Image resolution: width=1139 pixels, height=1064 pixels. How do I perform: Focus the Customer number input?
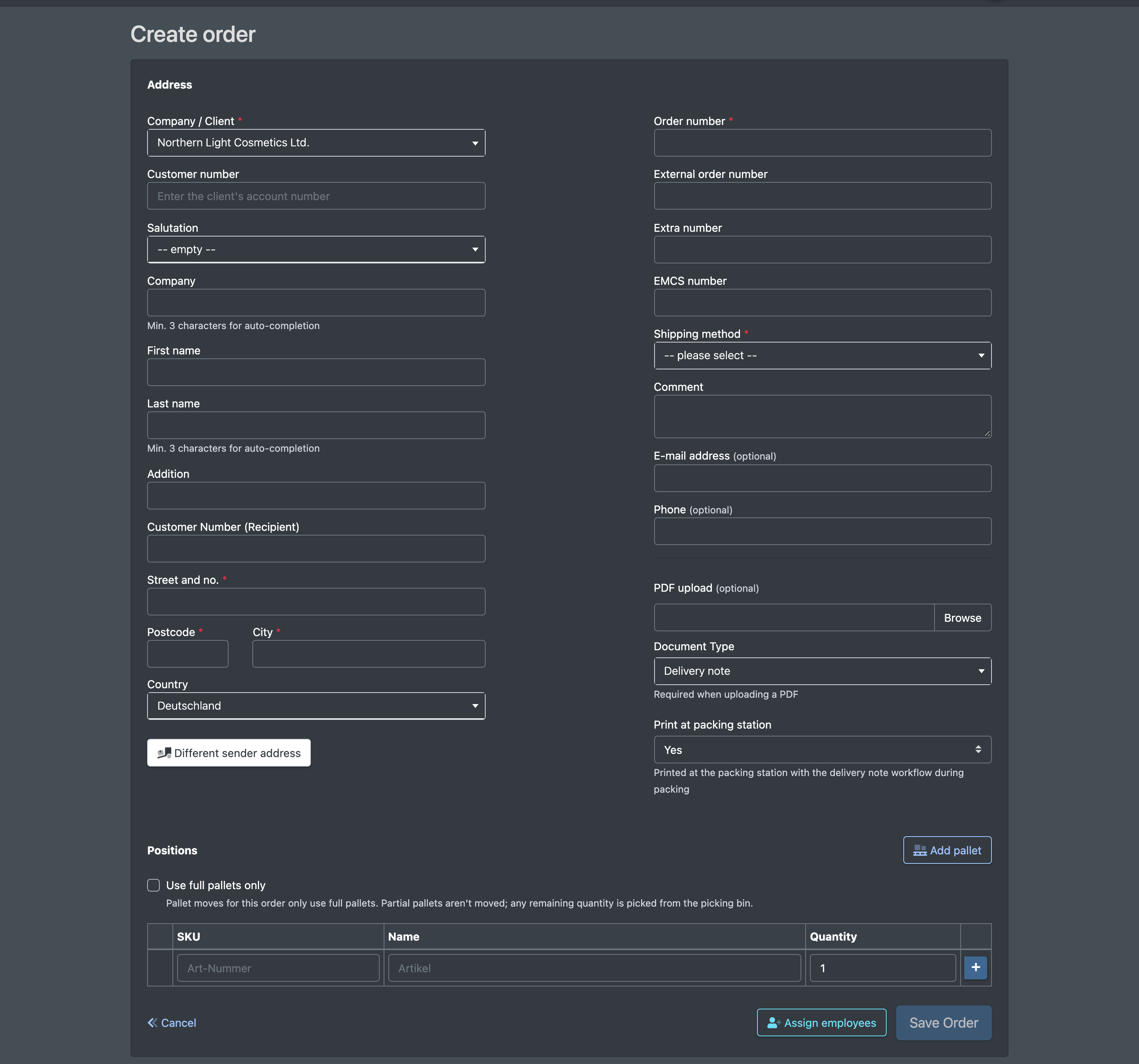(316, 196)
